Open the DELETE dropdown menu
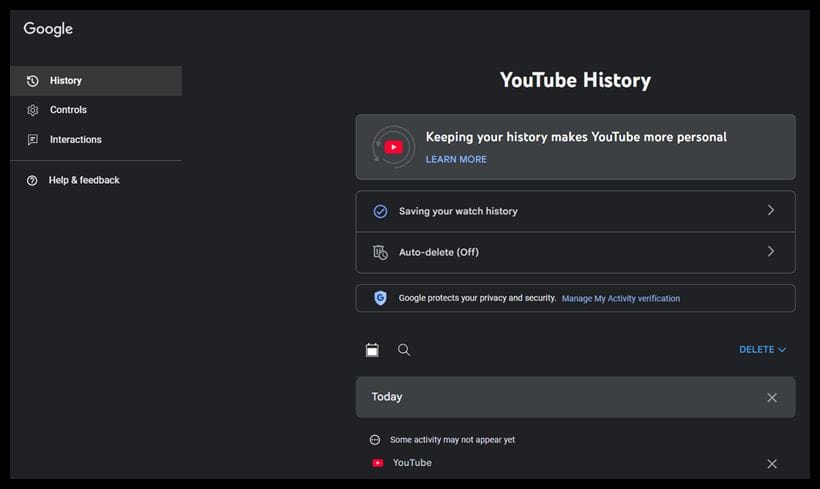The height and width of the screenshot is (489, 820). (762, 350)
